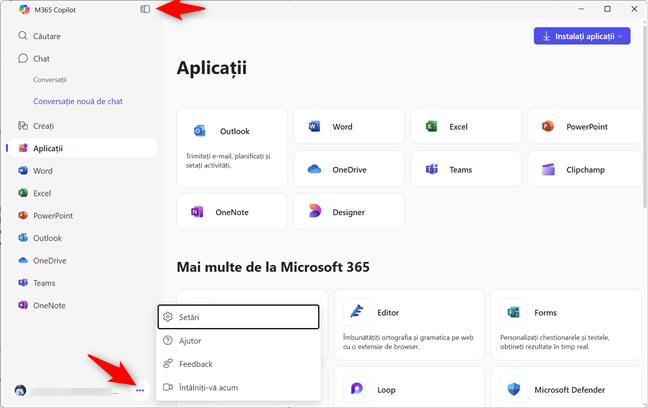
Task: Choose Întâlniți-vă acum menu entry
Action: point(238,387)
